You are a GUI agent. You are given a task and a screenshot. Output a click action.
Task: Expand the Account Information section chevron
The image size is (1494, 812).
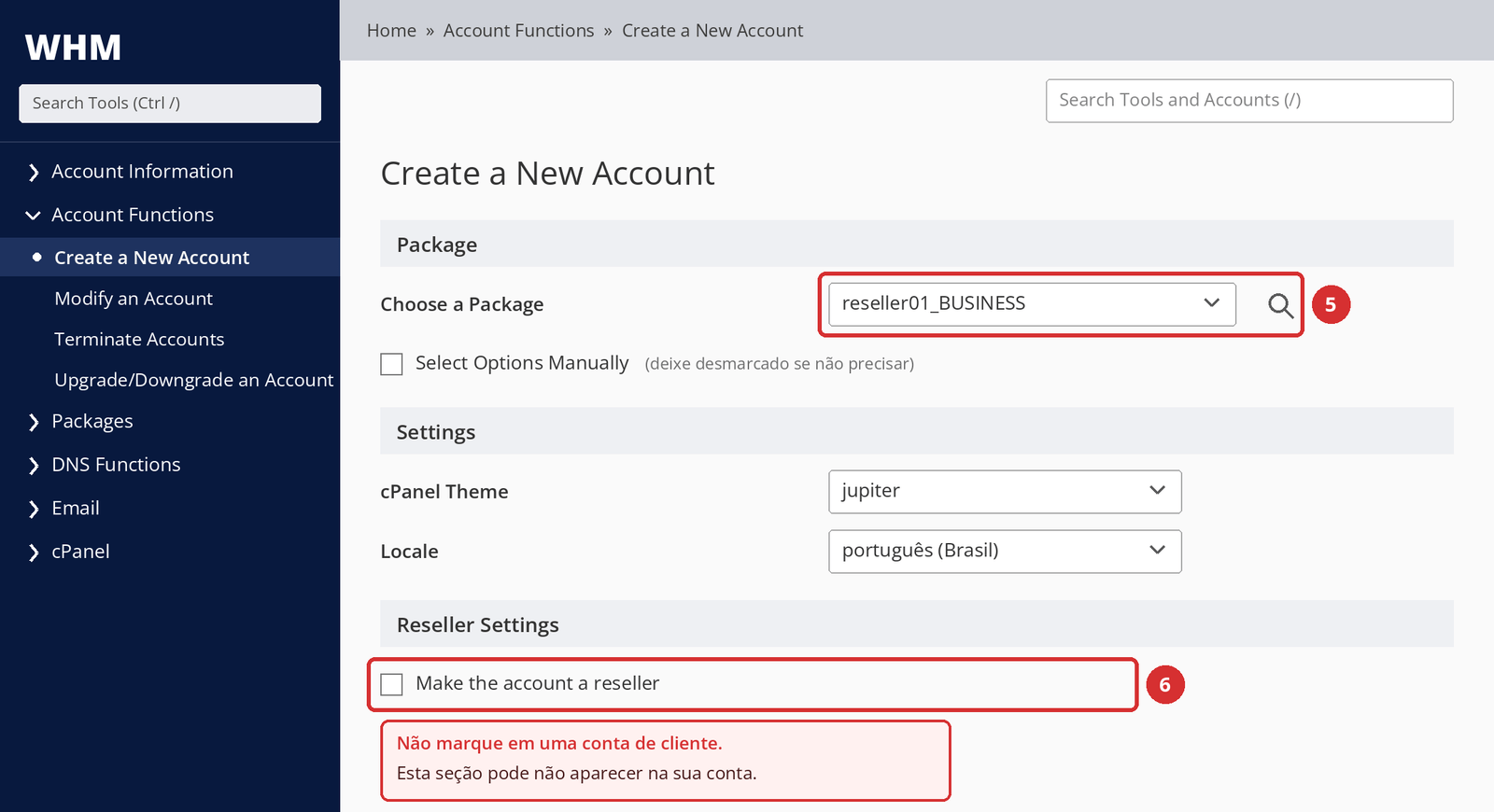[34, 173]
